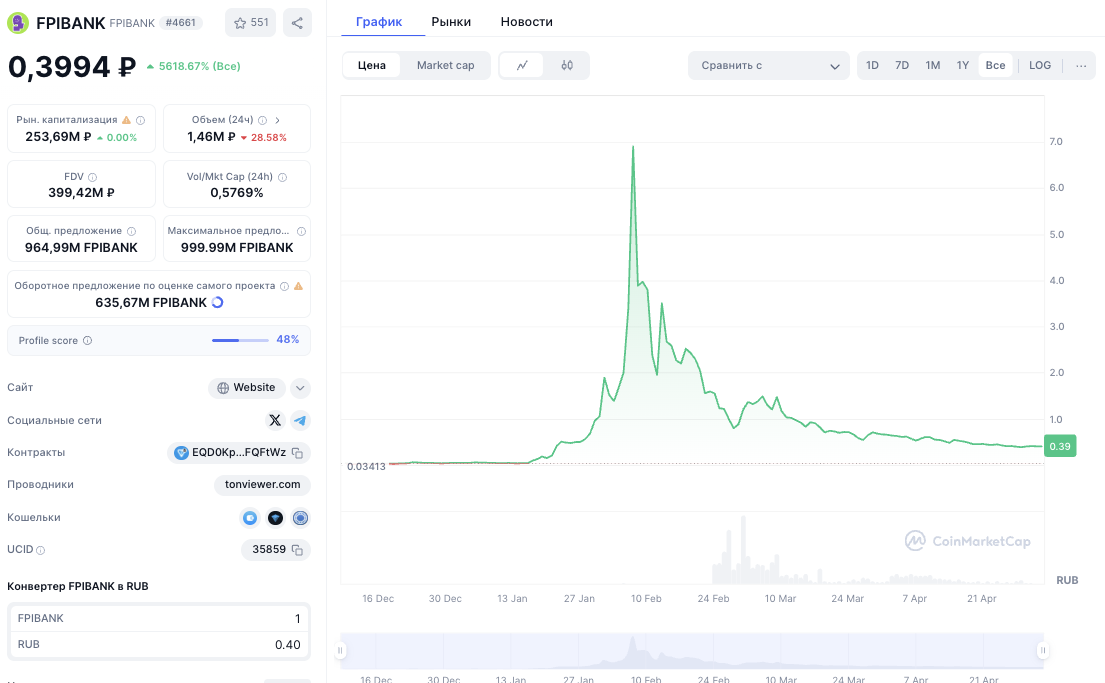Viewport: 1105px width, 683px height.
Task: Open the third round wallet icon
Action: pos(300,518)
